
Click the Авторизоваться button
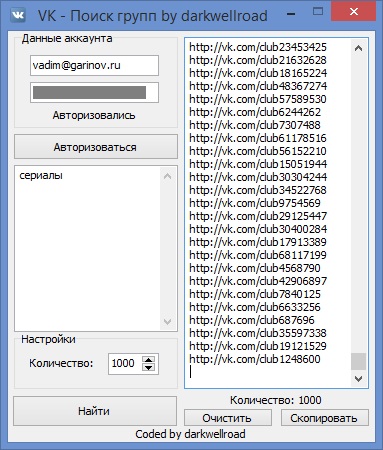tap(96, 147)
